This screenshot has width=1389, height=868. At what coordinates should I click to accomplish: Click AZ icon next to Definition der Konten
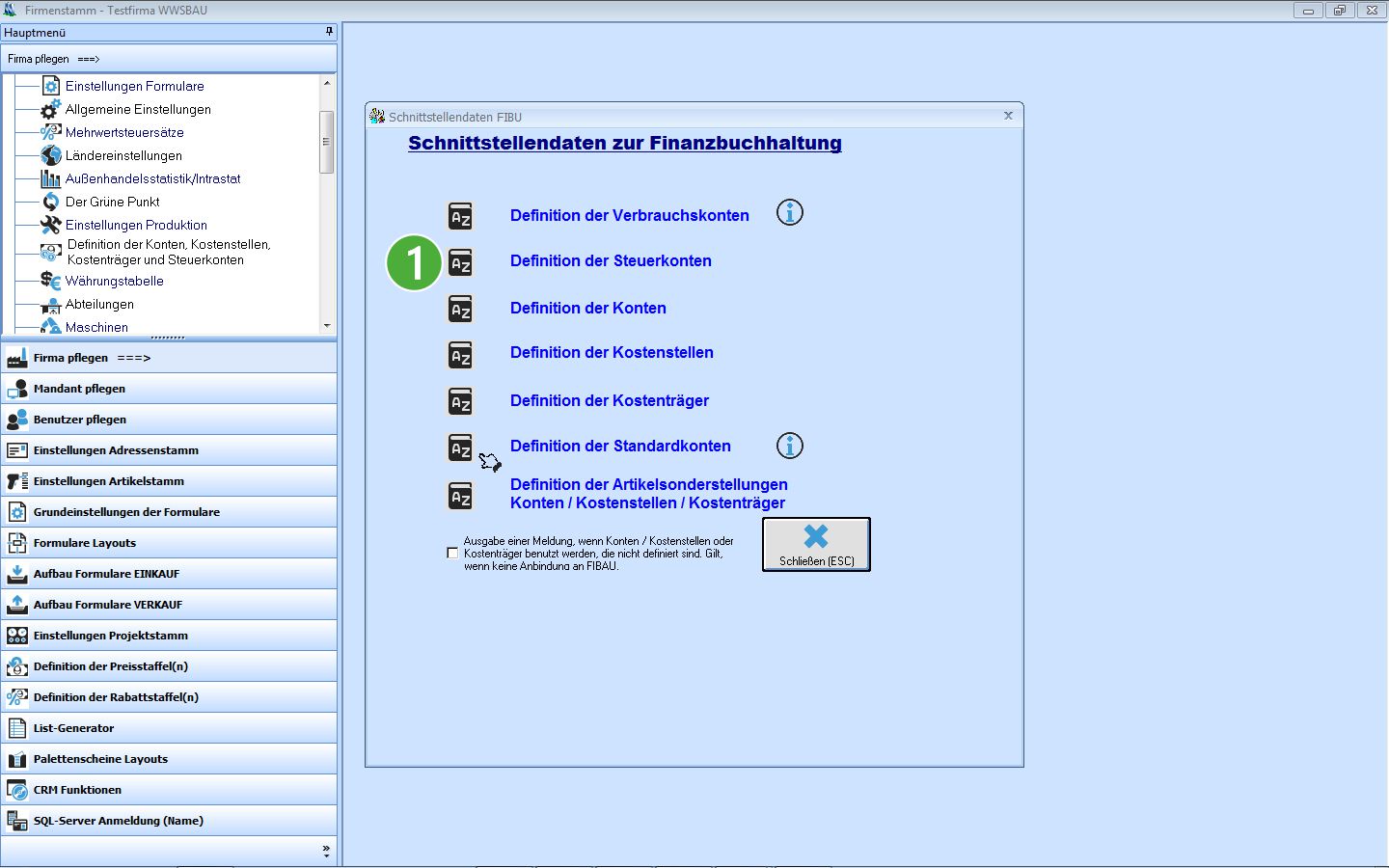(x=461, y=309)
